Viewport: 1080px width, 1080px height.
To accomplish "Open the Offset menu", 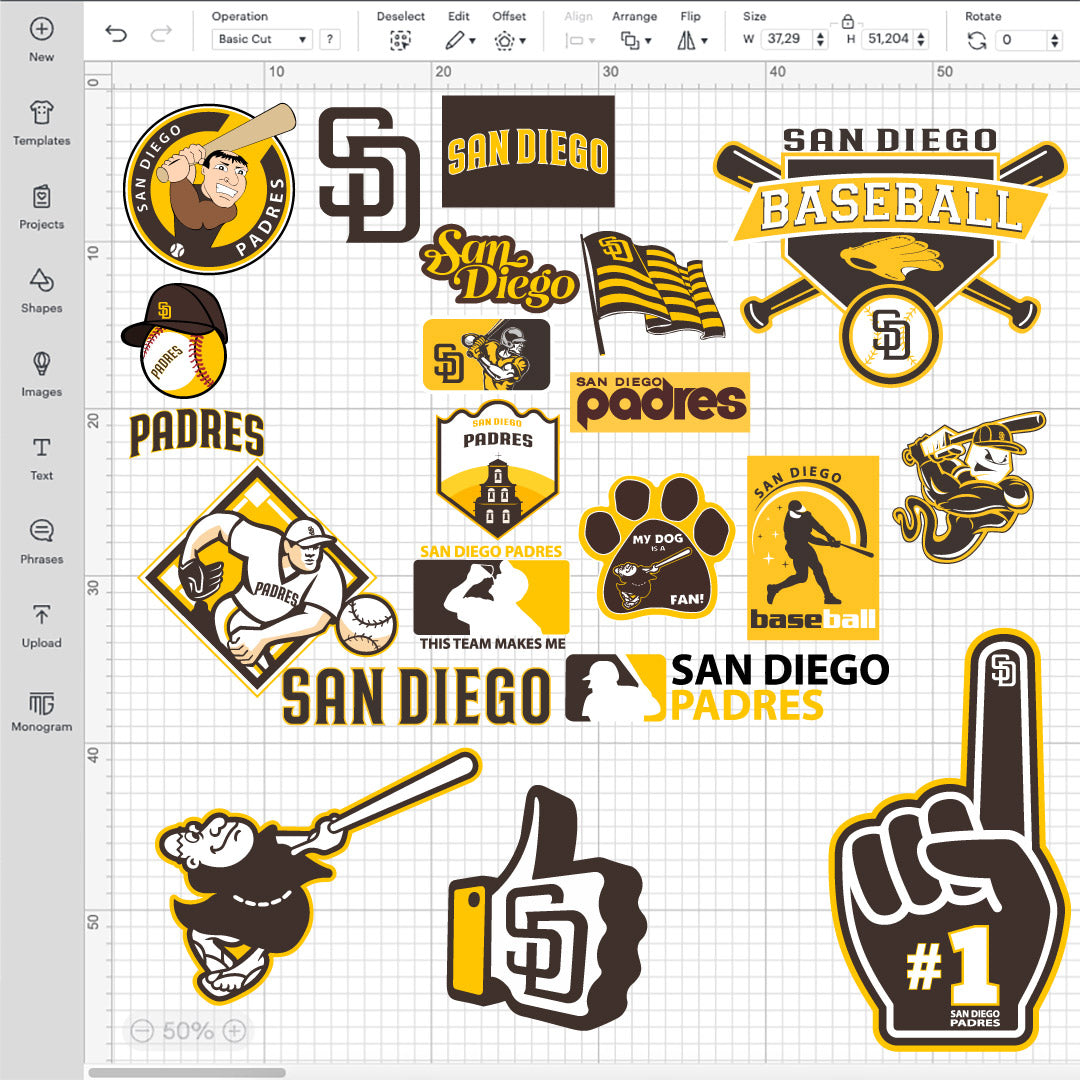I will [x=508, y=40].
